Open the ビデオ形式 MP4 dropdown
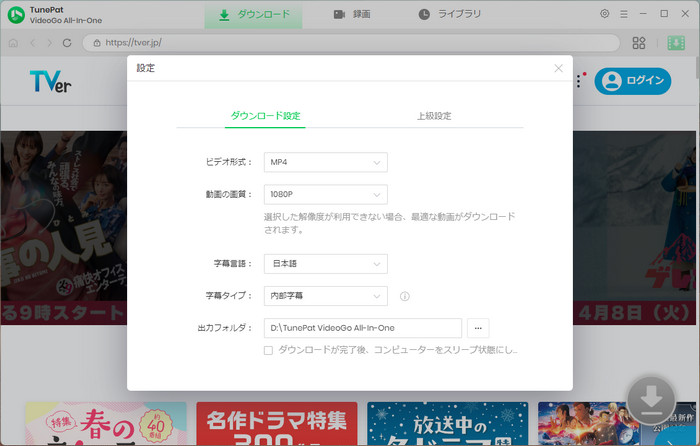Viewport: 700px width, 446px height. pyautogui.click(x=325, y=162)
